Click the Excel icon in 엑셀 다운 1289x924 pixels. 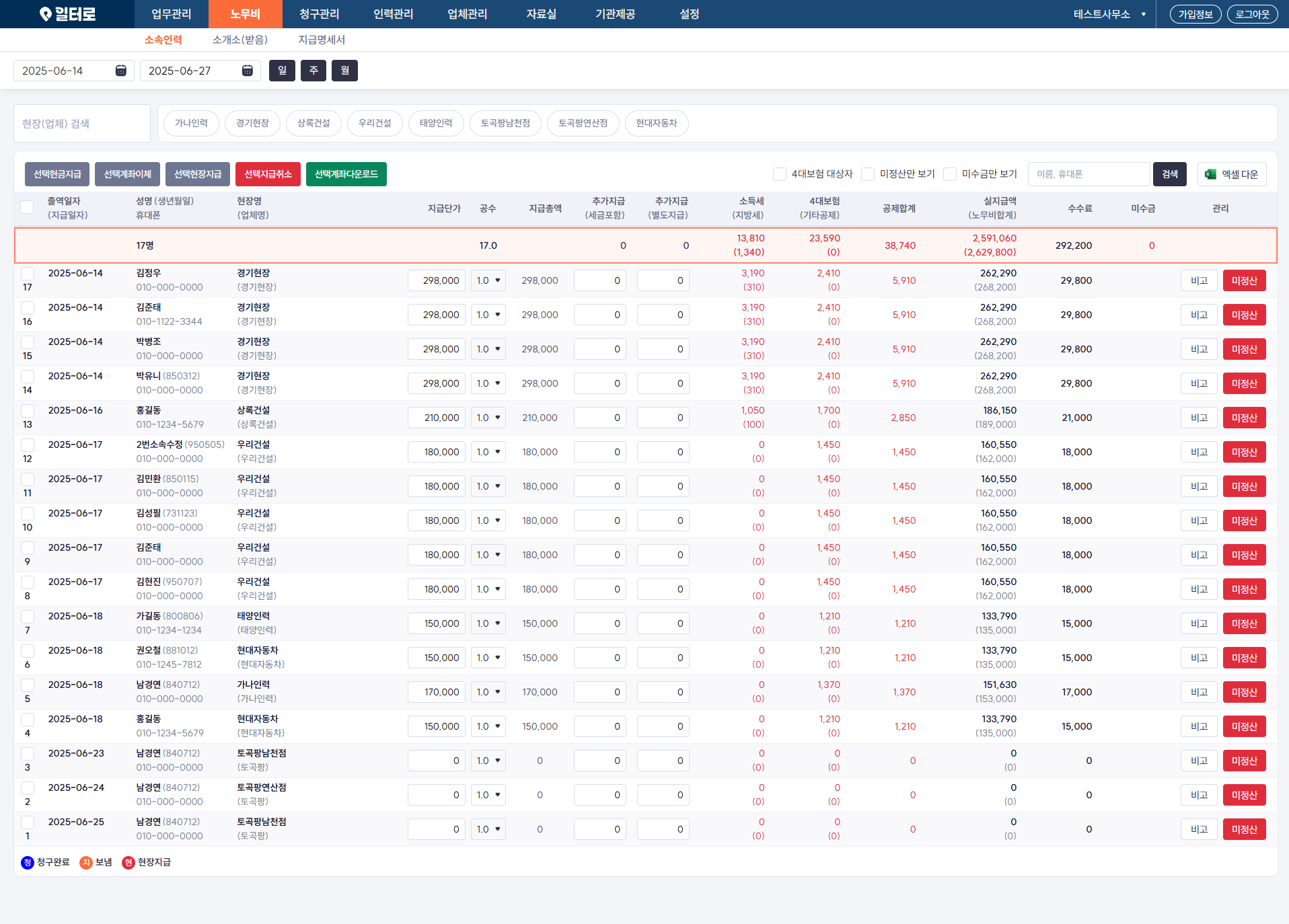tap(1210, 174)
